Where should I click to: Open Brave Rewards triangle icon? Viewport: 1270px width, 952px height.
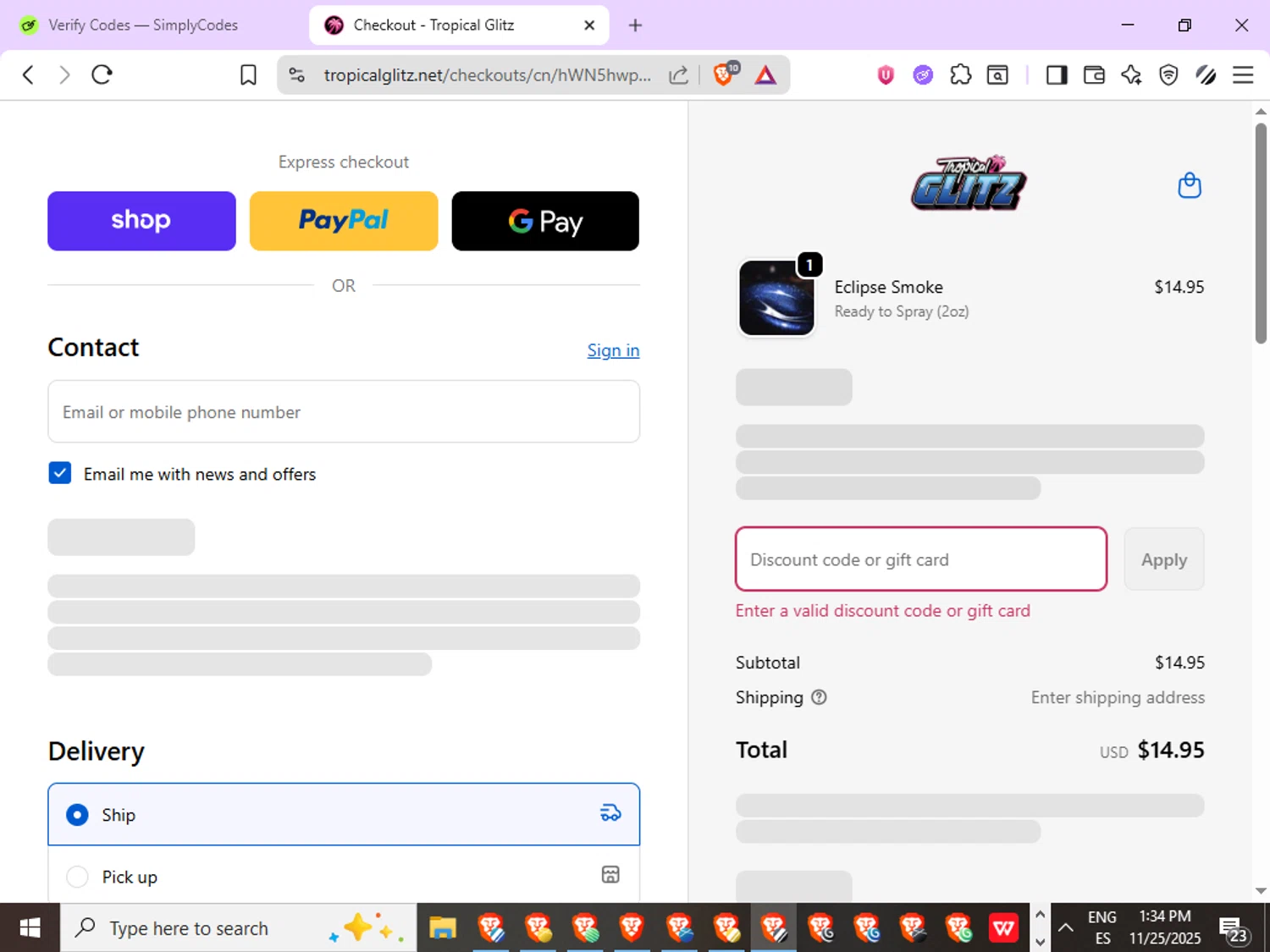(x=765, y=75)
